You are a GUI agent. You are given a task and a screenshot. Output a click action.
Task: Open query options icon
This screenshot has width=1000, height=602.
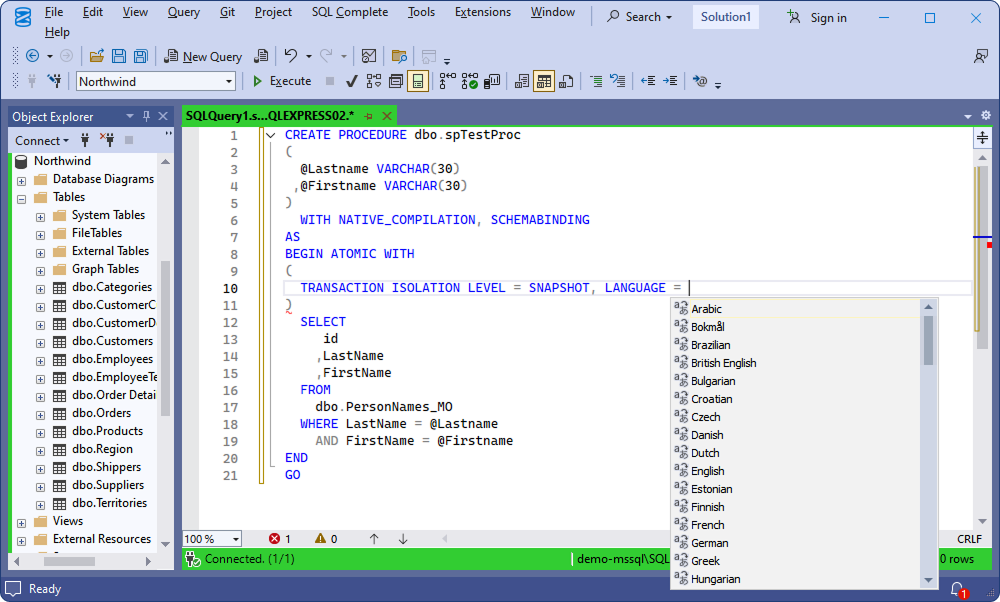[x=395, y=81]
